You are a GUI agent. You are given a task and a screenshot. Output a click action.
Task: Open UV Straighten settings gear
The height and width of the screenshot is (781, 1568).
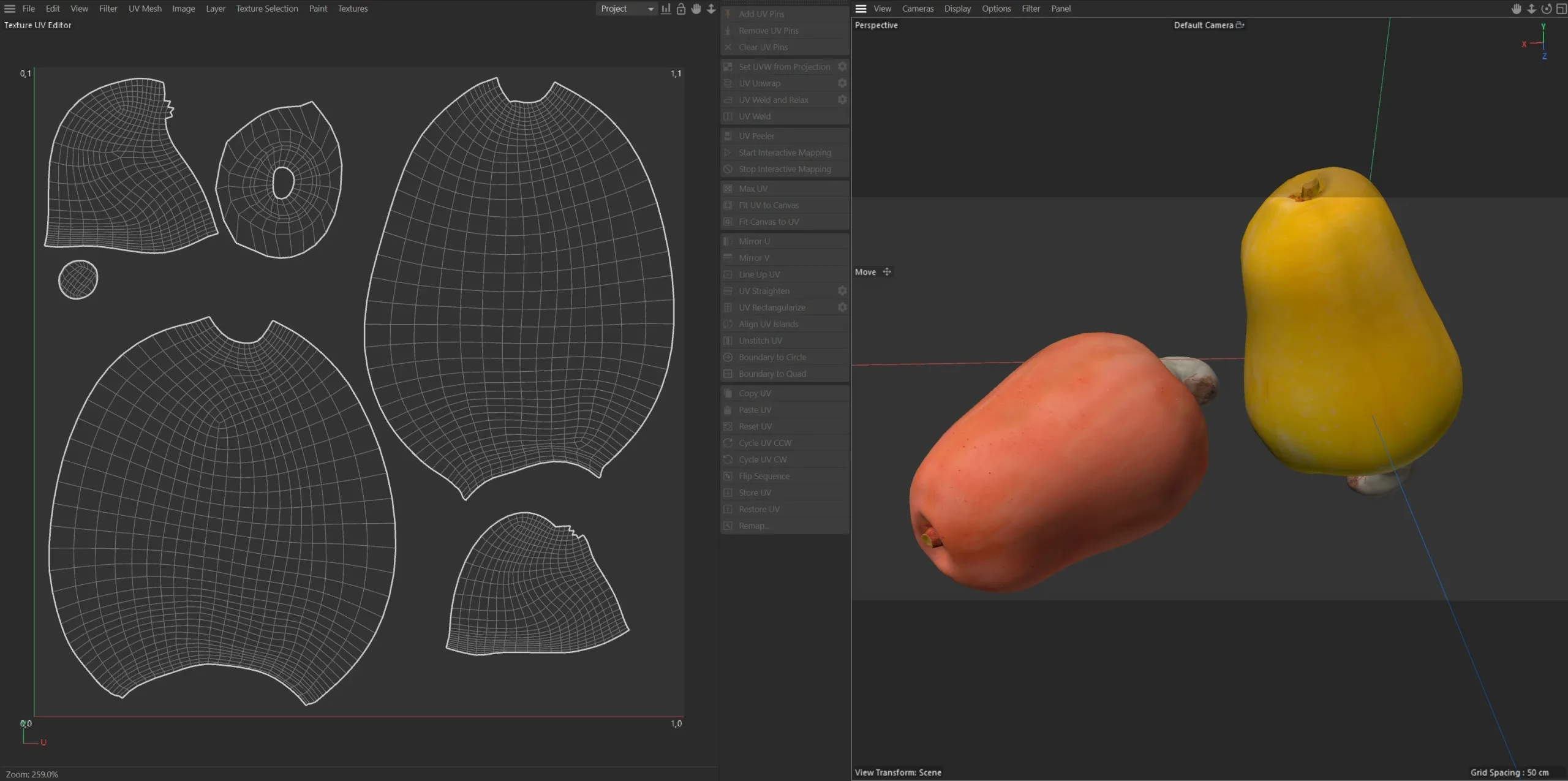click(x=842, y=291)
